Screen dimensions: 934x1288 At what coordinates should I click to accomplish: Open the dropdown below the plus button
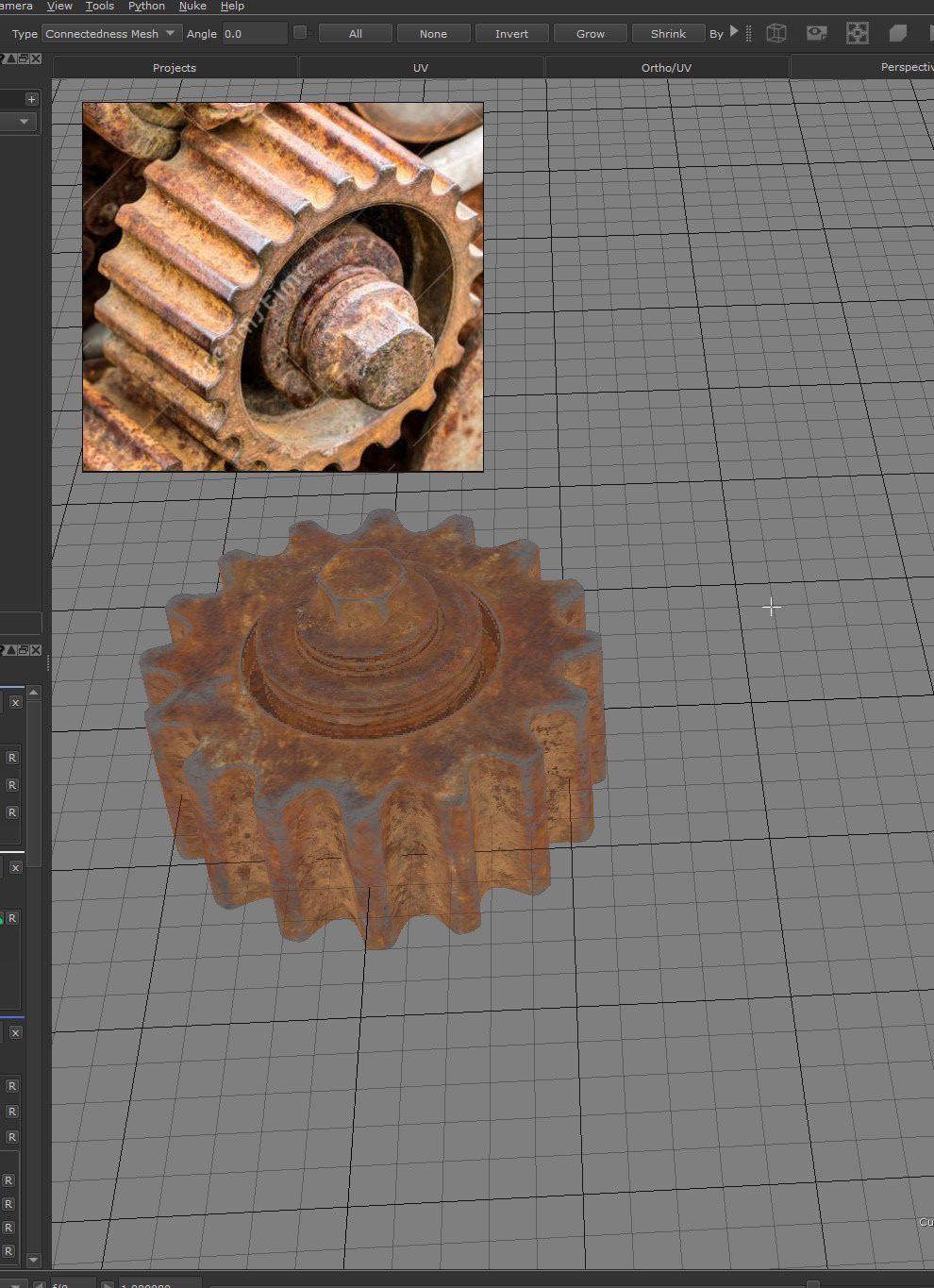(19, 122)
